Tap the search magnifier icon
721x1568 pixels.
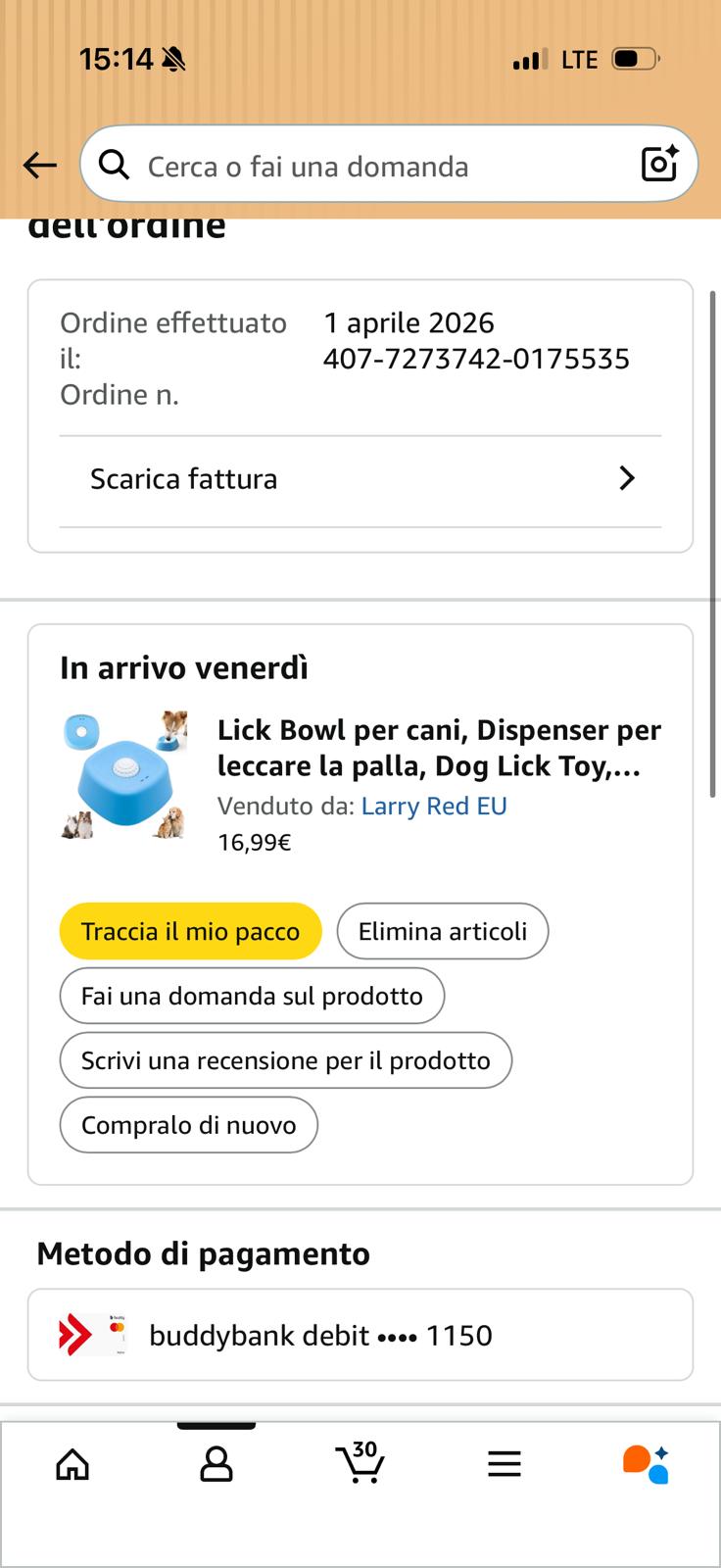pos(115,166)
